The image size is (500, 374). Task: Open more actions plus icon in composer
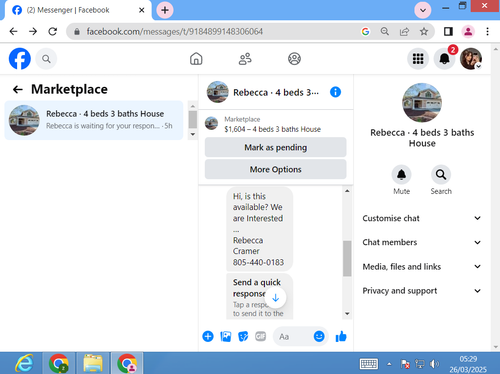208,336
